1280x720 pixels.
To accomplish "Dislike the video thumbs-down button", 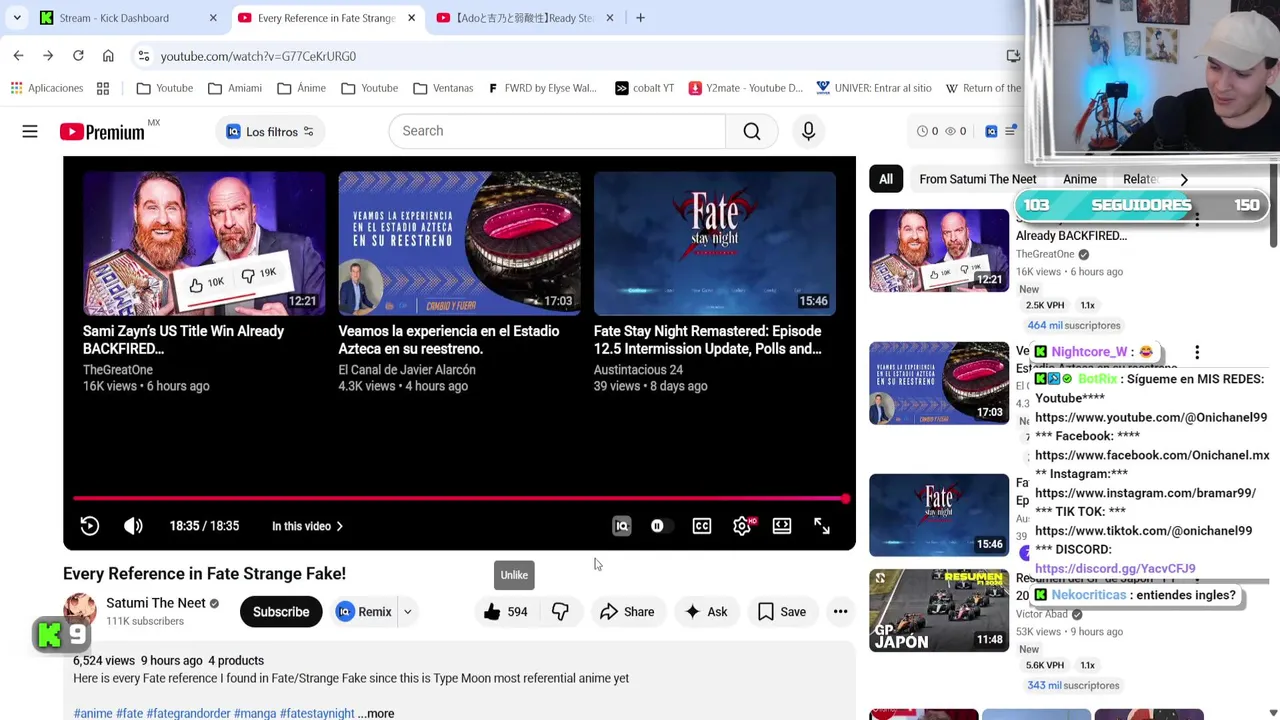I will point(560,612).
